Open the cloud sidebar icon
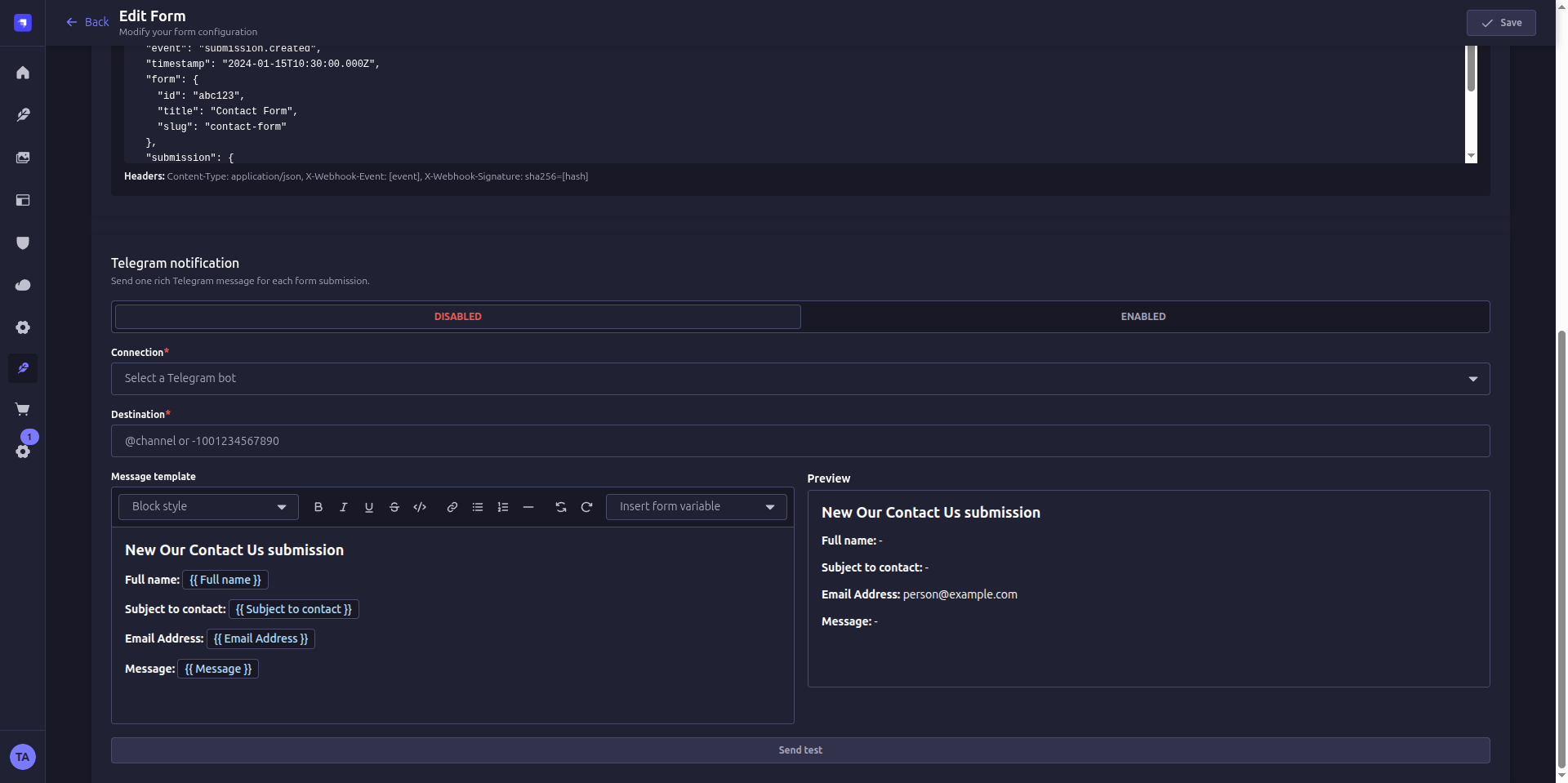Image resolution: width=1568 pixels, height=783 pixels. click(x=23, y=285)
